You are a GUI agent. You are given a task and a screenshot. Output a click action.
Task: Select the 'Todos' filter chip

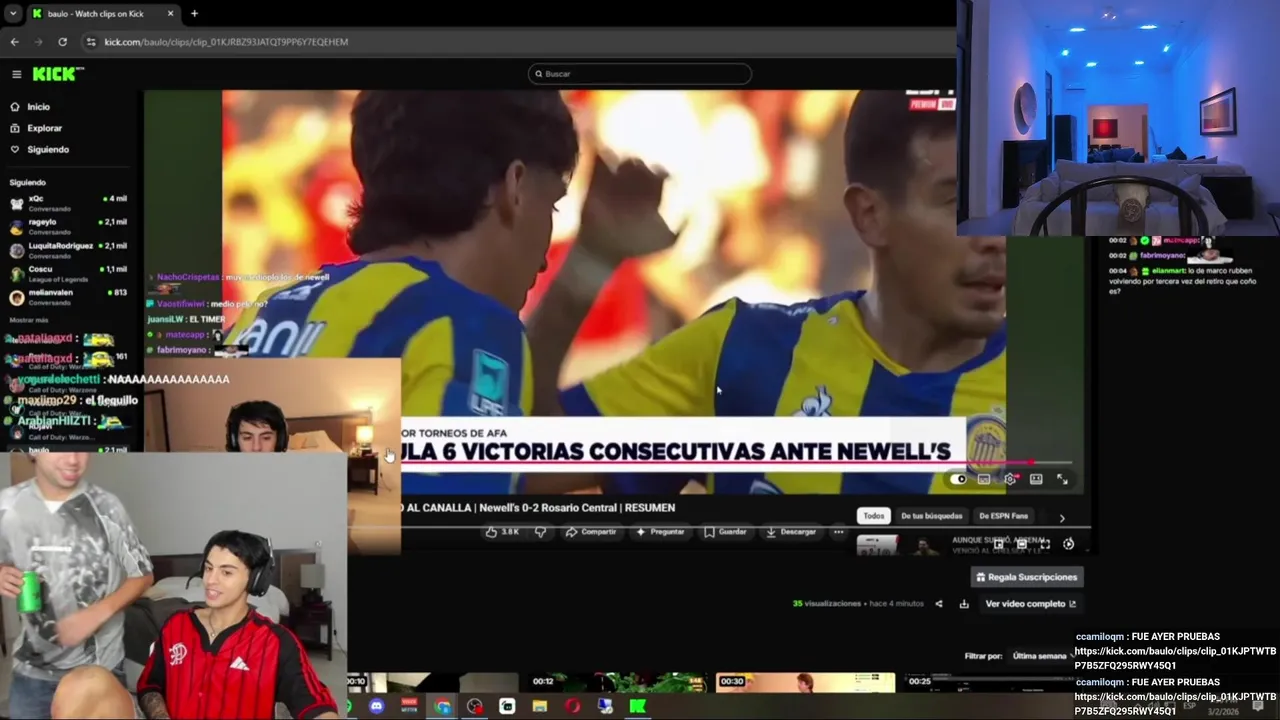click(874, 516)
